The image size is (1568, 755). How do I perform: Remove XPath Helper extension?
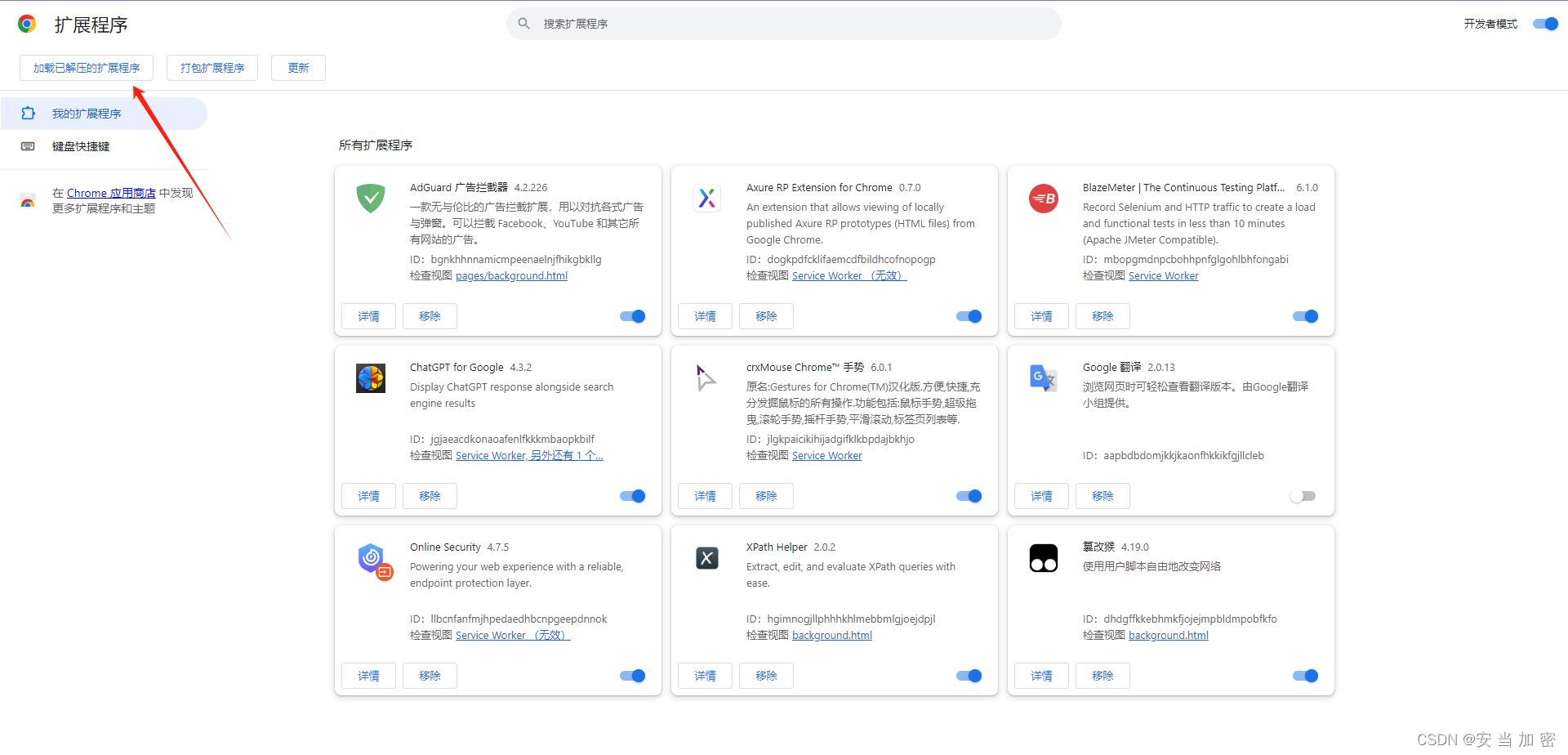(x=766, y=676)
